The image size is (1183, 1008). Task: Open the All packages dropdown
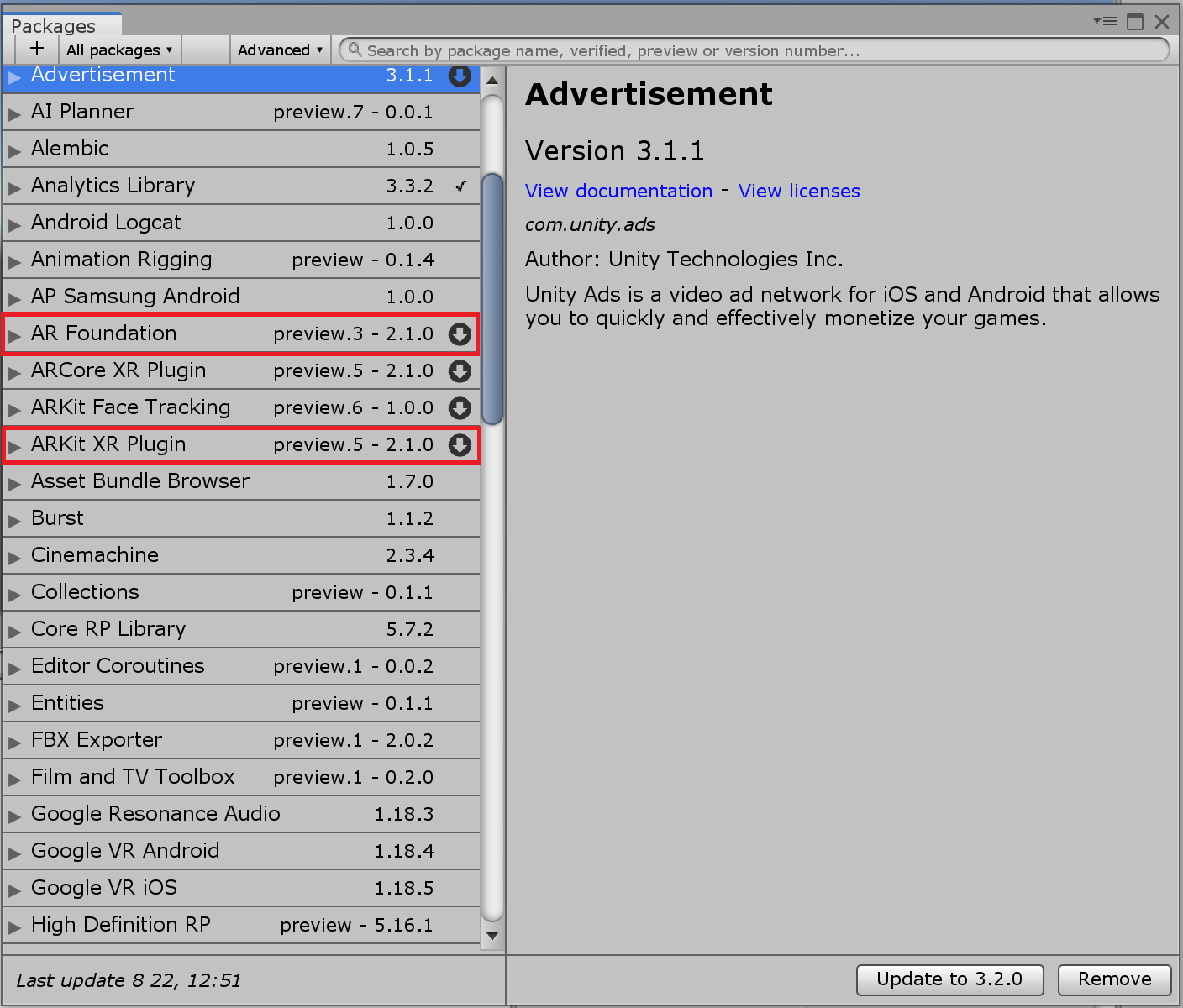[118, 50]
